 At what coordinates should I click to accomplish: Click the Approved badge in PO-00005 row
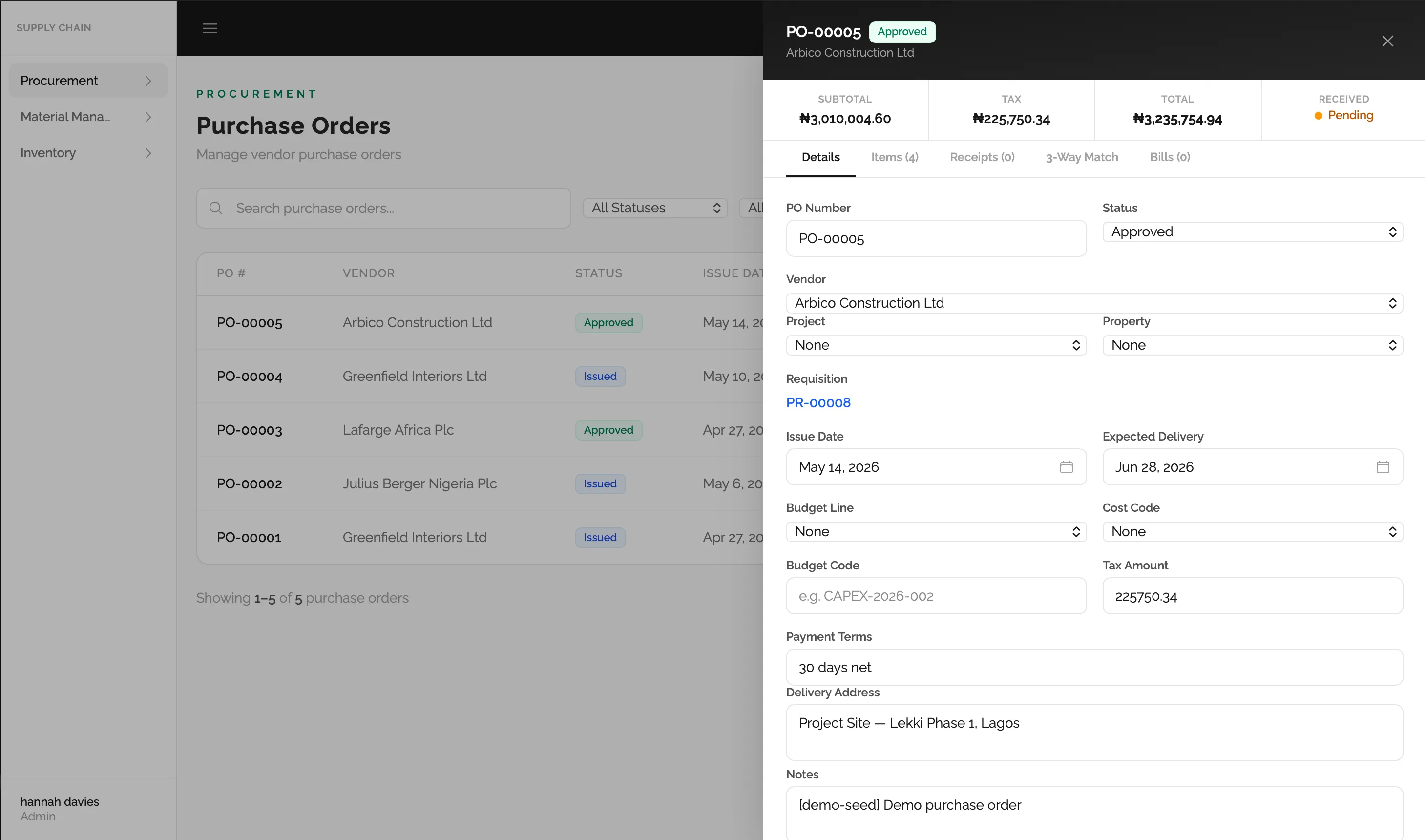coord(608,322)
